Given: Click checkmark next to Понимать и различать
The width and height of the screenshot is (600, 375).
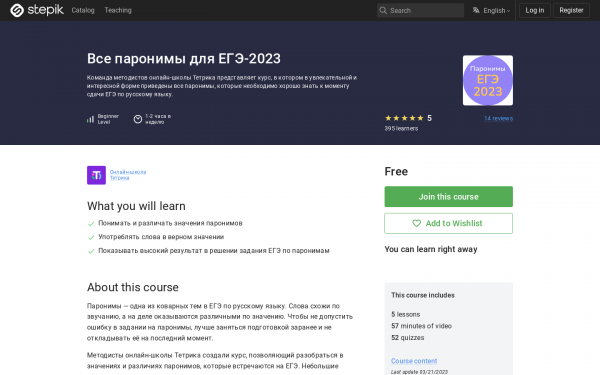Looking at the screenshot, I should [91, 223].
